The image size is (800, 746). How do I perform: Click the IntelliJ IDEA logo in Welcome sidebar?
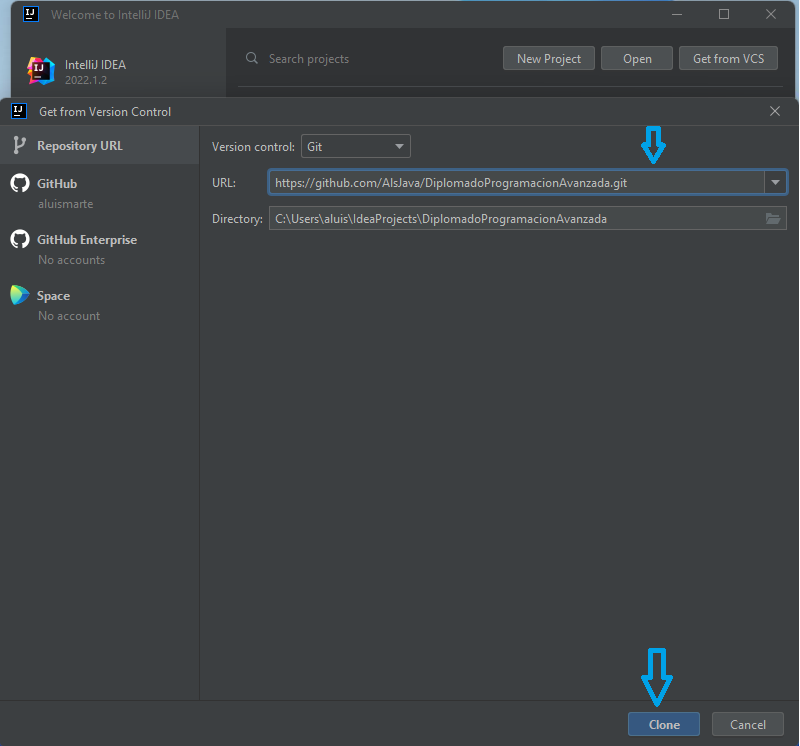41,71
